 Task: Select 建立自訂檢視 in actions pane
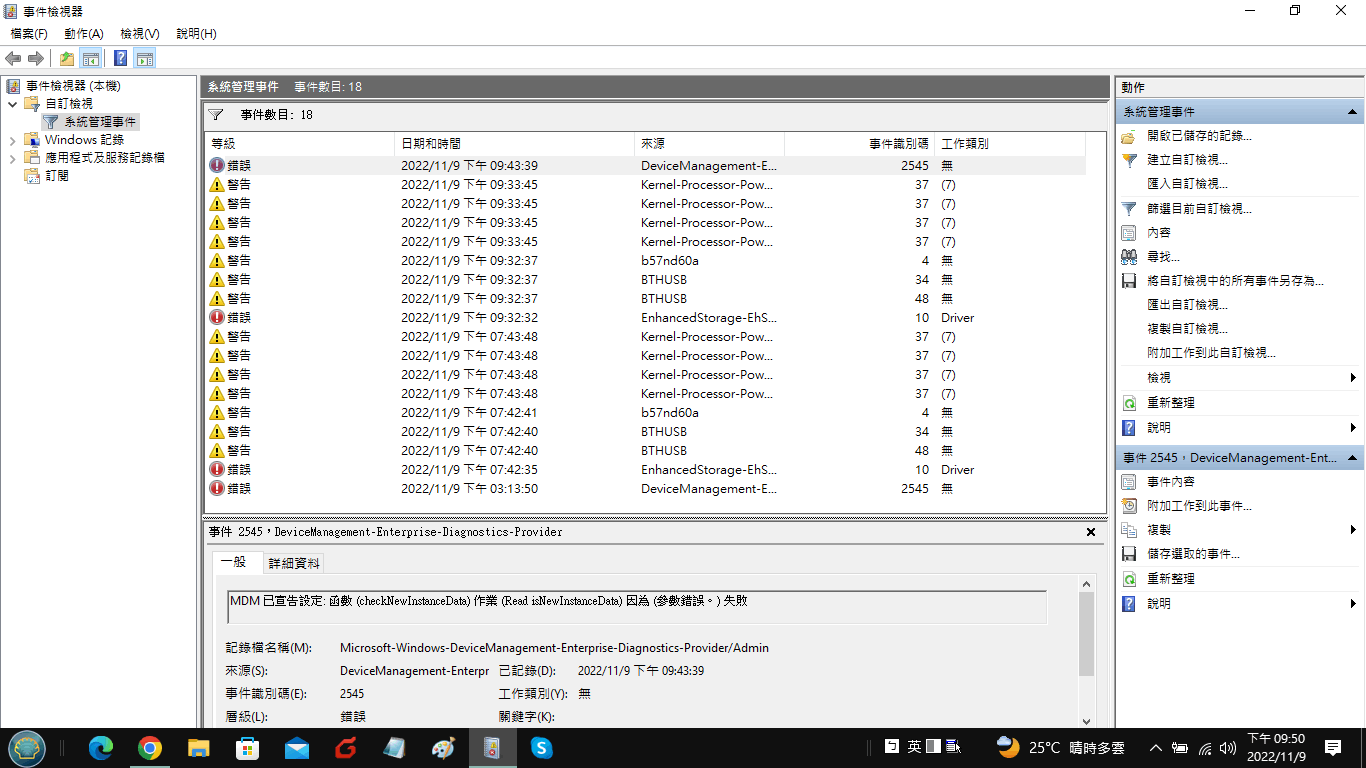[x=1187, y=160]
